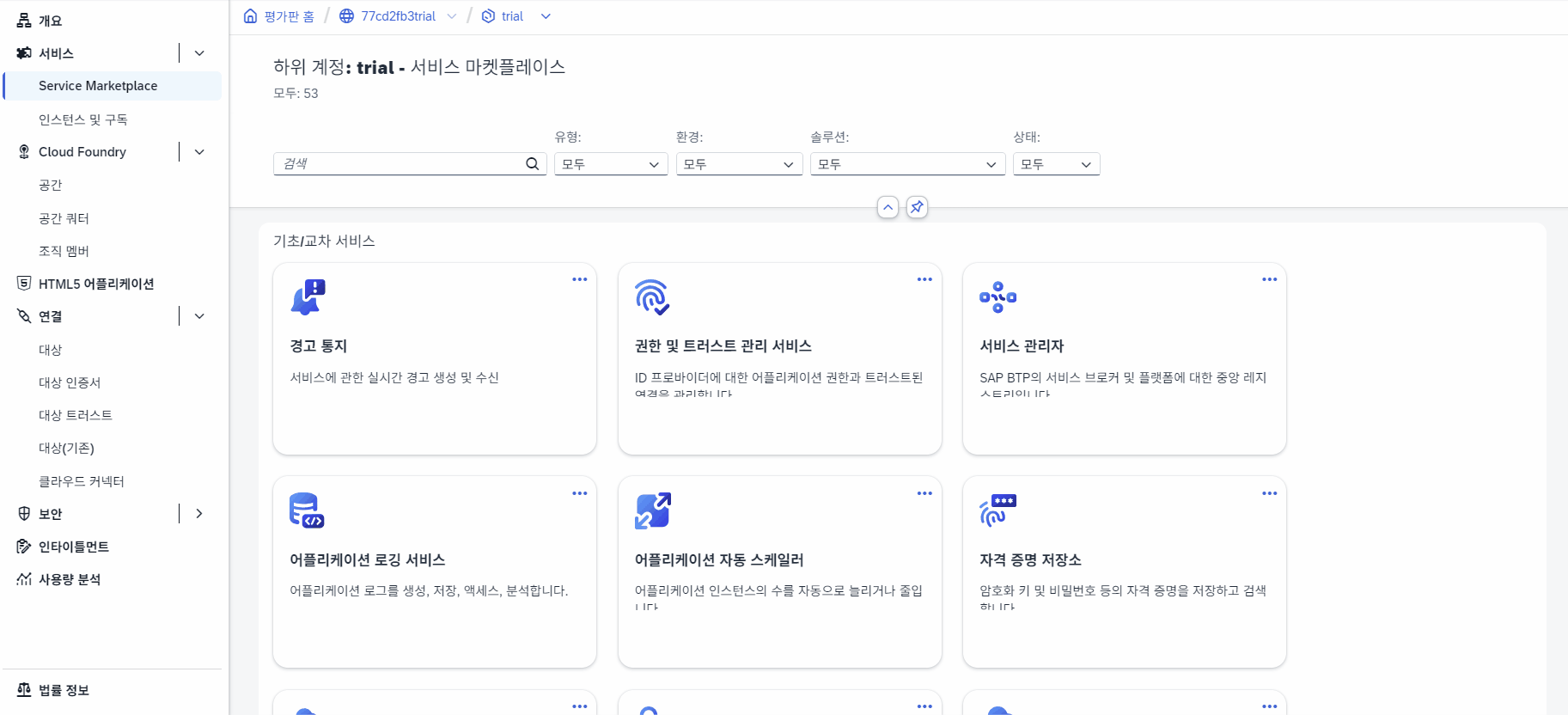Click the globe icon next to 77cd2fb3trial
Viewport: 1568px width, 715px height.
coord(346,16)
